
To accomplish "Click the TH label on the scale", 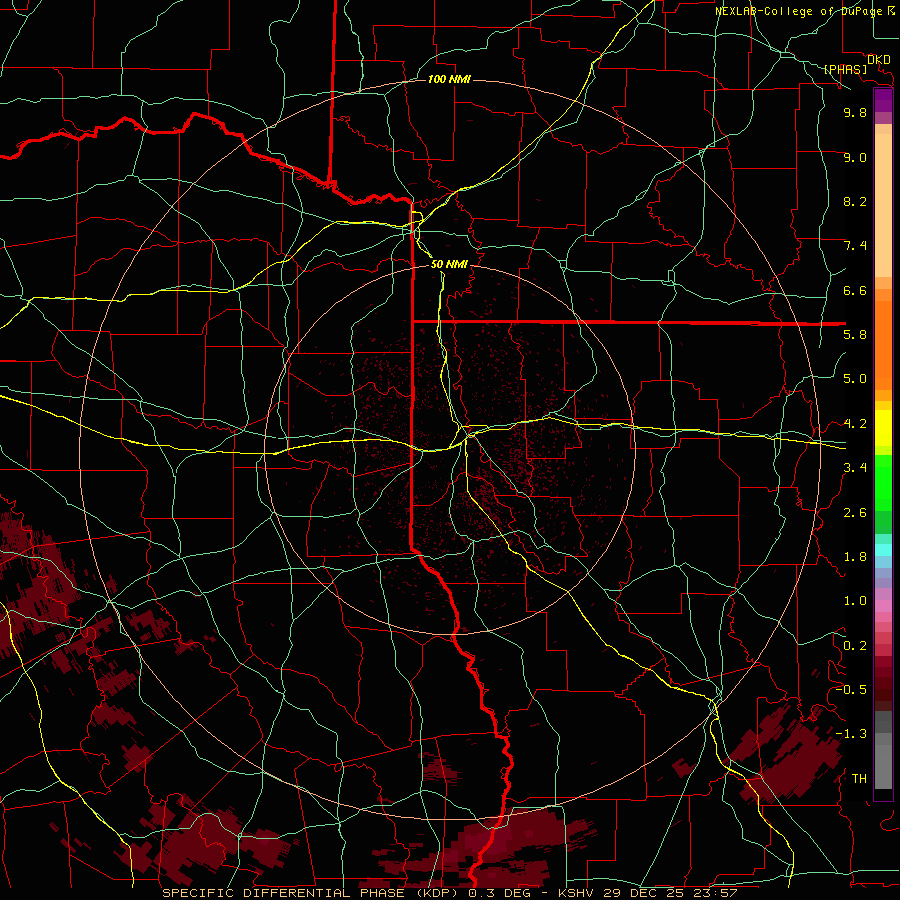I will coord(859,778).
